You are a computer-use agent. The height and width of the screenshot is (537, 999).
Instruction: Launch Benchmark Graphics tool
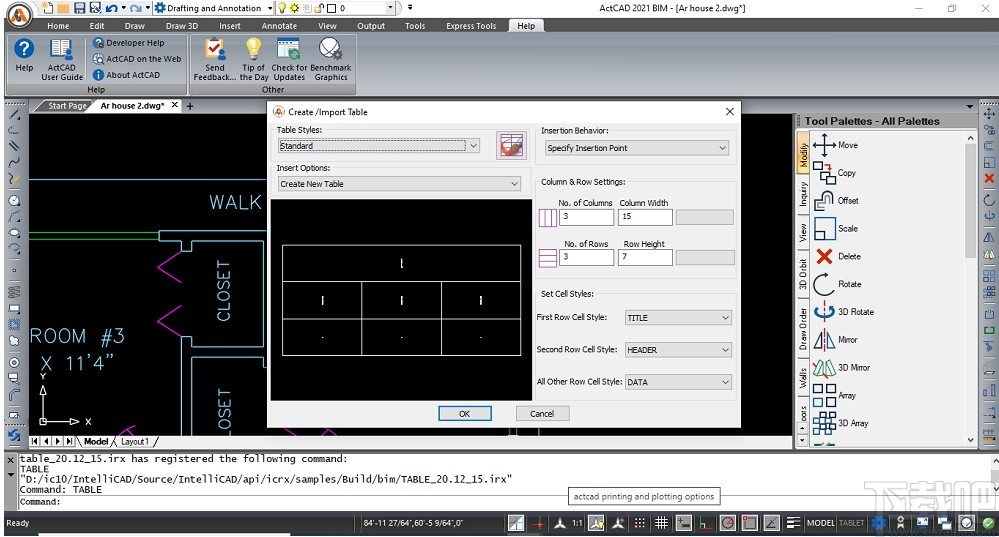pyautogui.click(x=331, y=59)
